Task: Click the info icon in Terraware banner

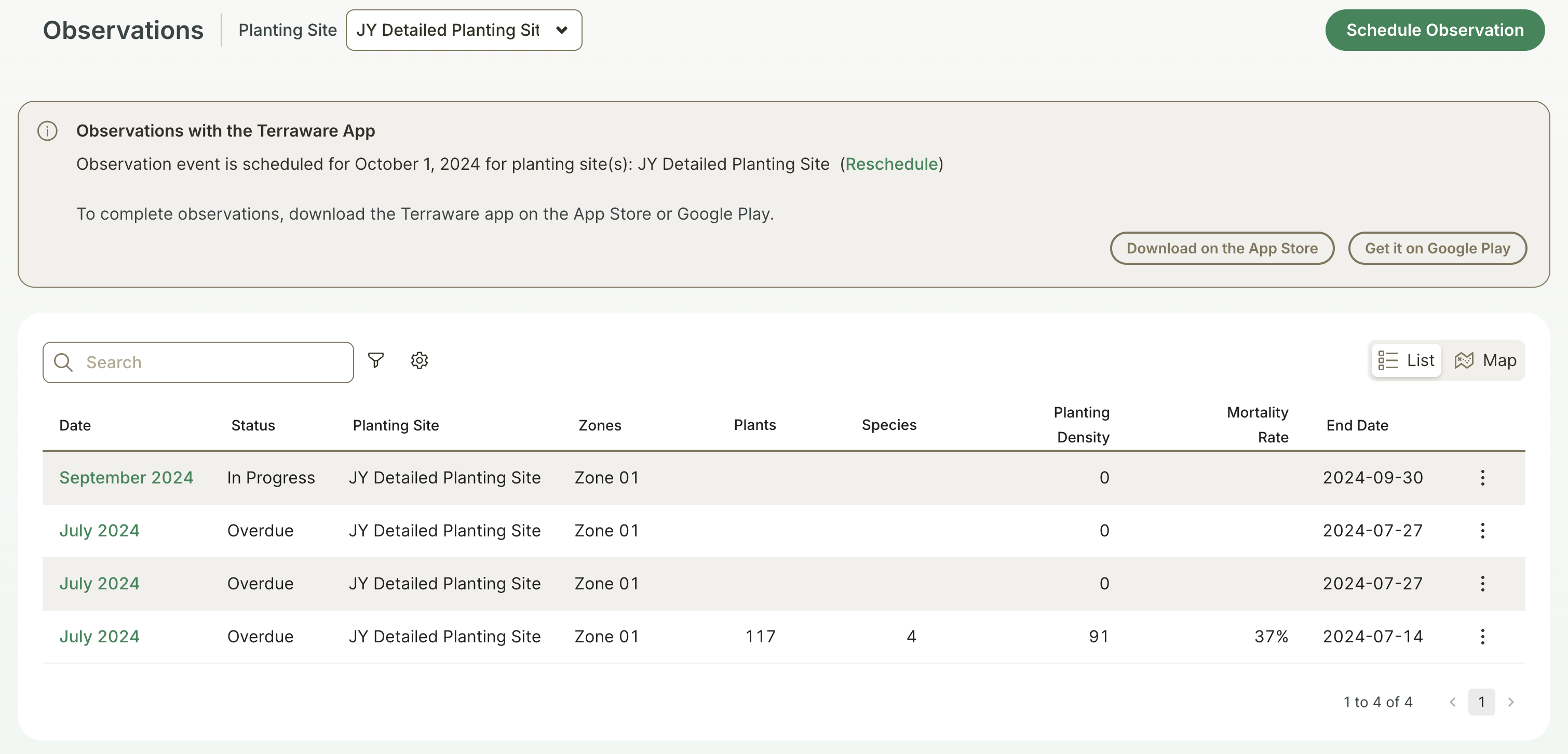Action: 47,131
